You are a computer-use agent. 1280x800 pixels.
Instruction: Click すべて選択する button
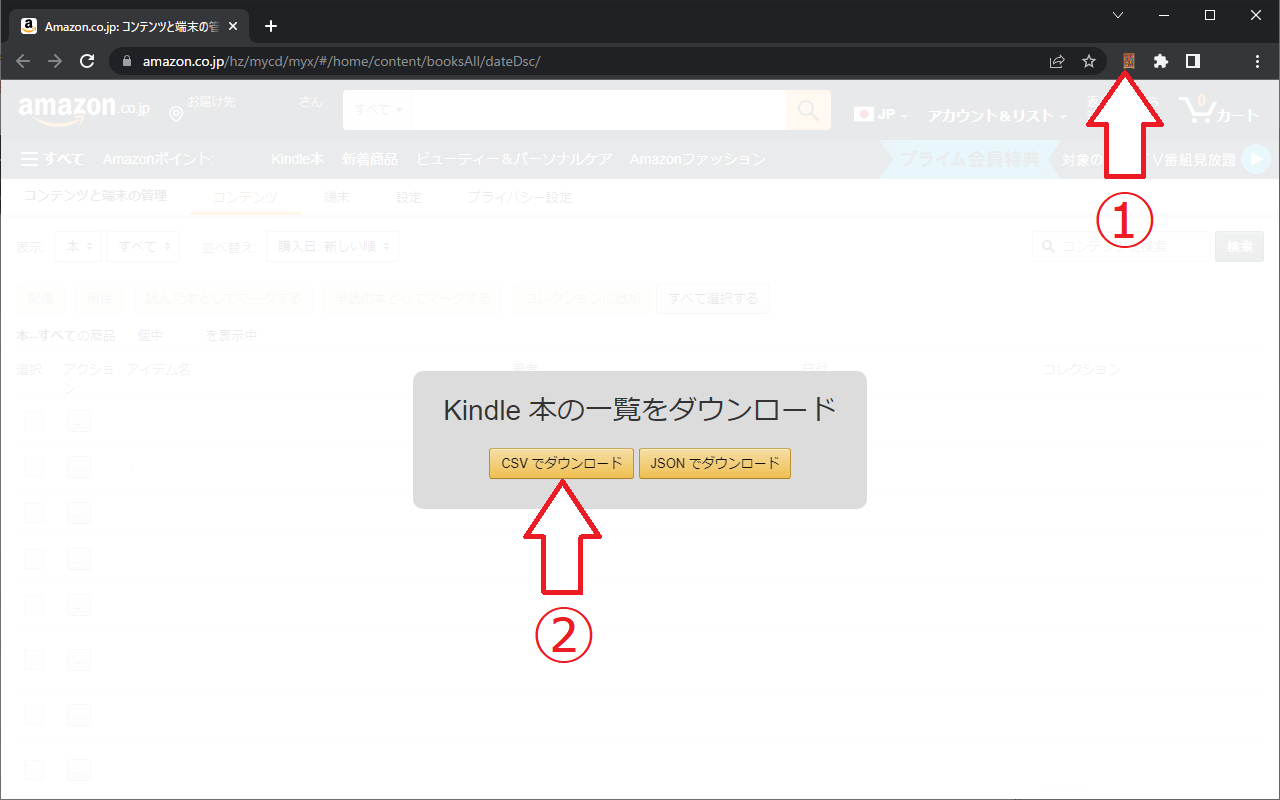713,298
